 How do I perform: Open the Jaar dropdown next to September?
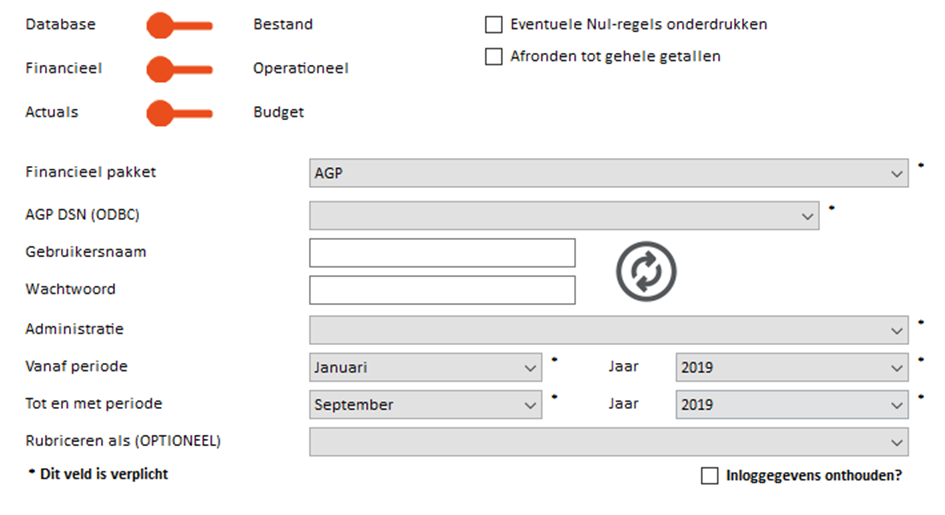point(792,405)
